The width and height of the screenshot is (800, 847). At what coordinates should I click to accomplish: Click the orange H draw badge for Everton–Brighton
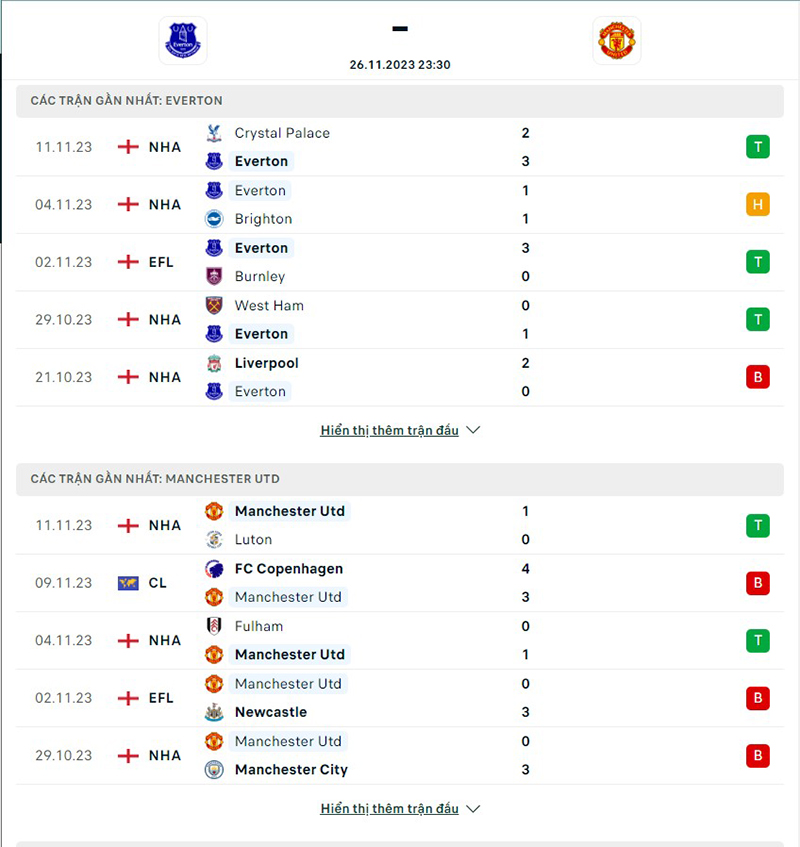pos(757,205)
